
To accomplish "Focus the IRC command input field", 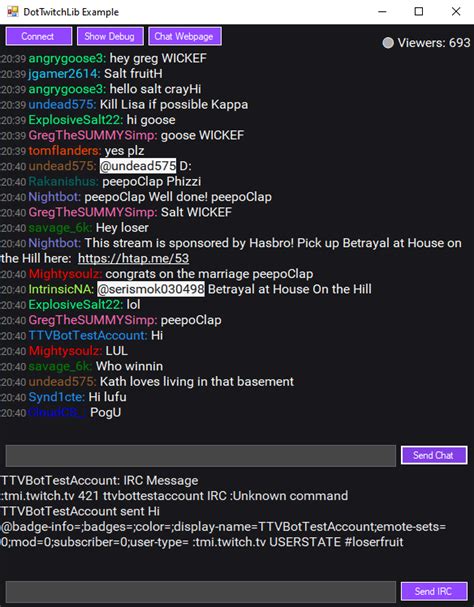I will click(x=201, y=592).
